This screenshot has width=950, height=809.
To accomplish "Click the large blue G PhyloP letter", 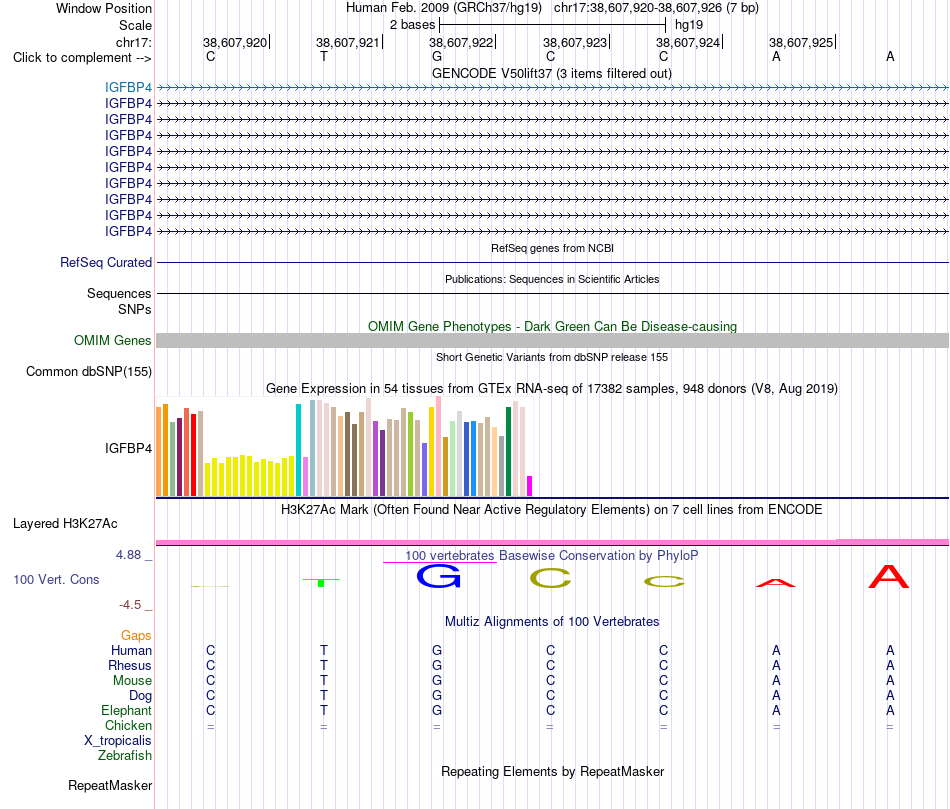I will tap(439, 576).
